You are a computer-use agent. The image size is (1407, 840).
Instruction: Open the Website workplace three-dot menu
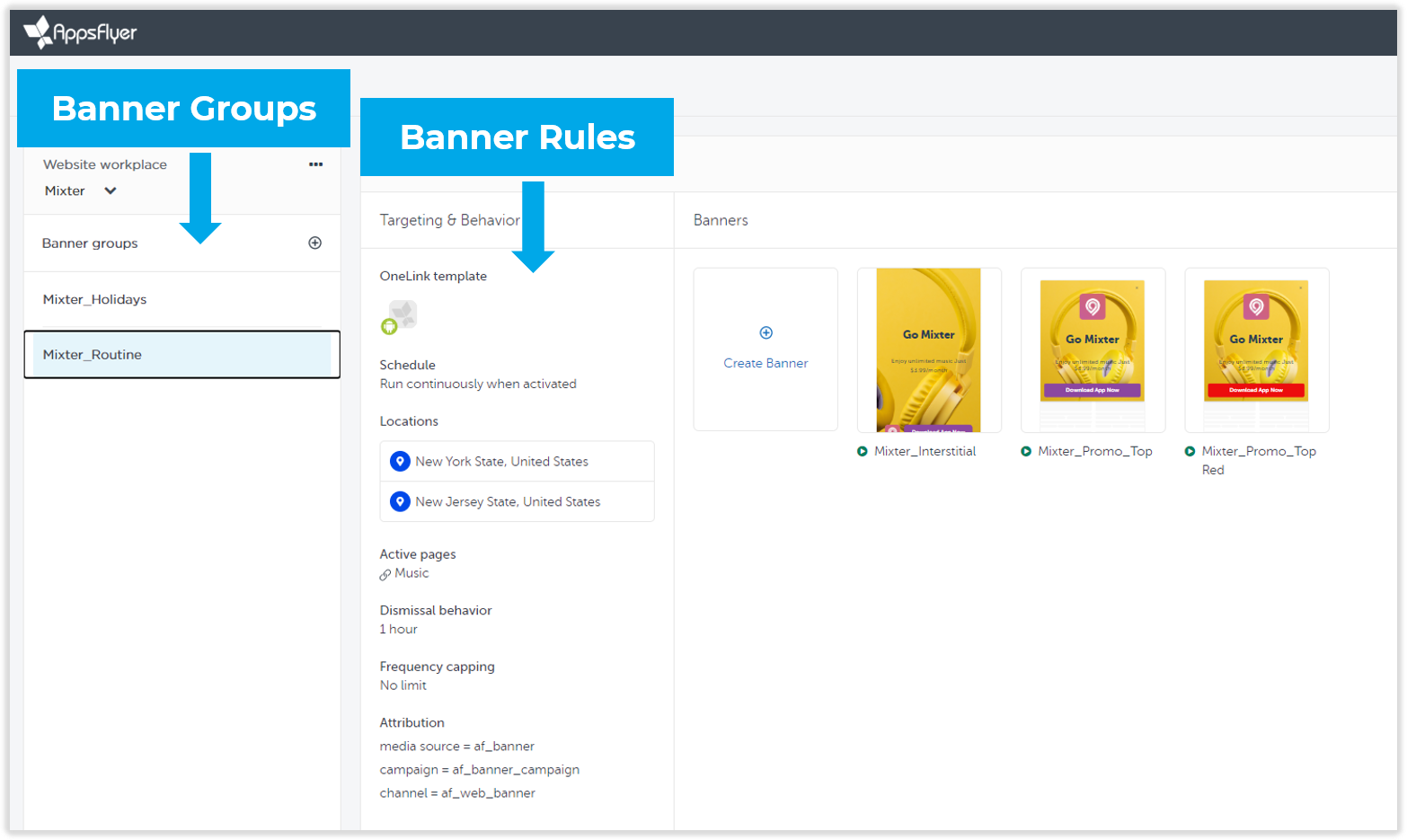tap(316, 164)
